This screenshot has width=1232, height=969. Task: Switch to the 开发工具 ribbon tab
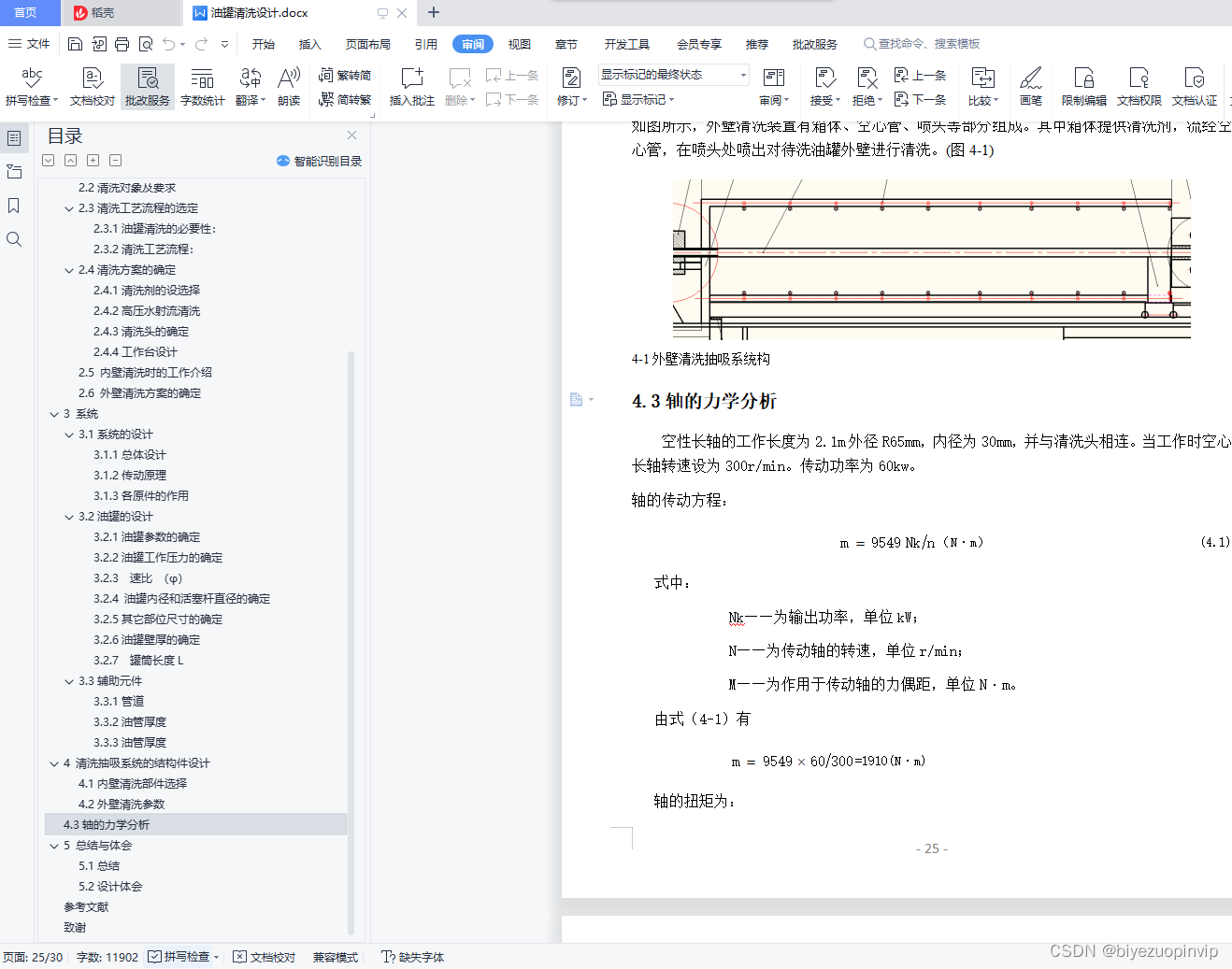coord(626,44)
